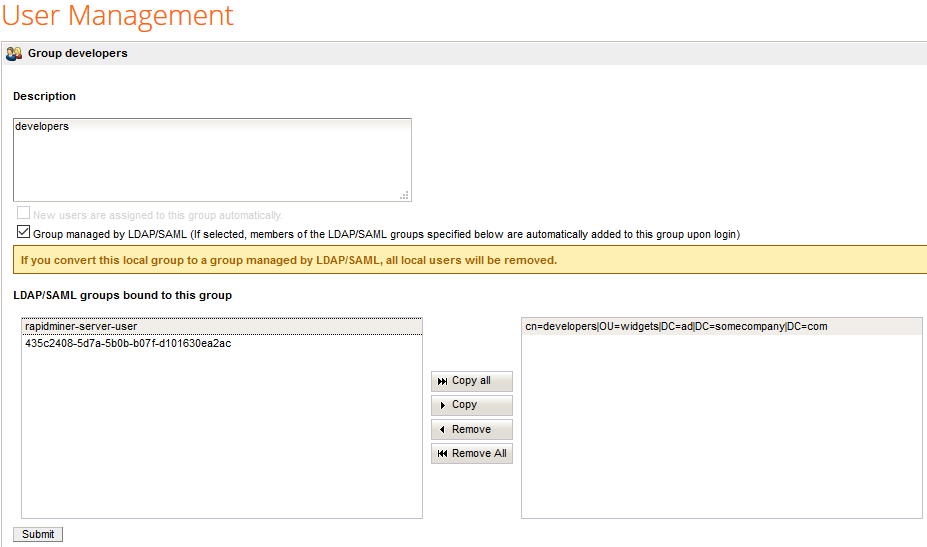Viewport: 927px width, 547px height.
Task: Uncheck Group managed by LDAP/SAML checkbox
Action: (23, 232)
